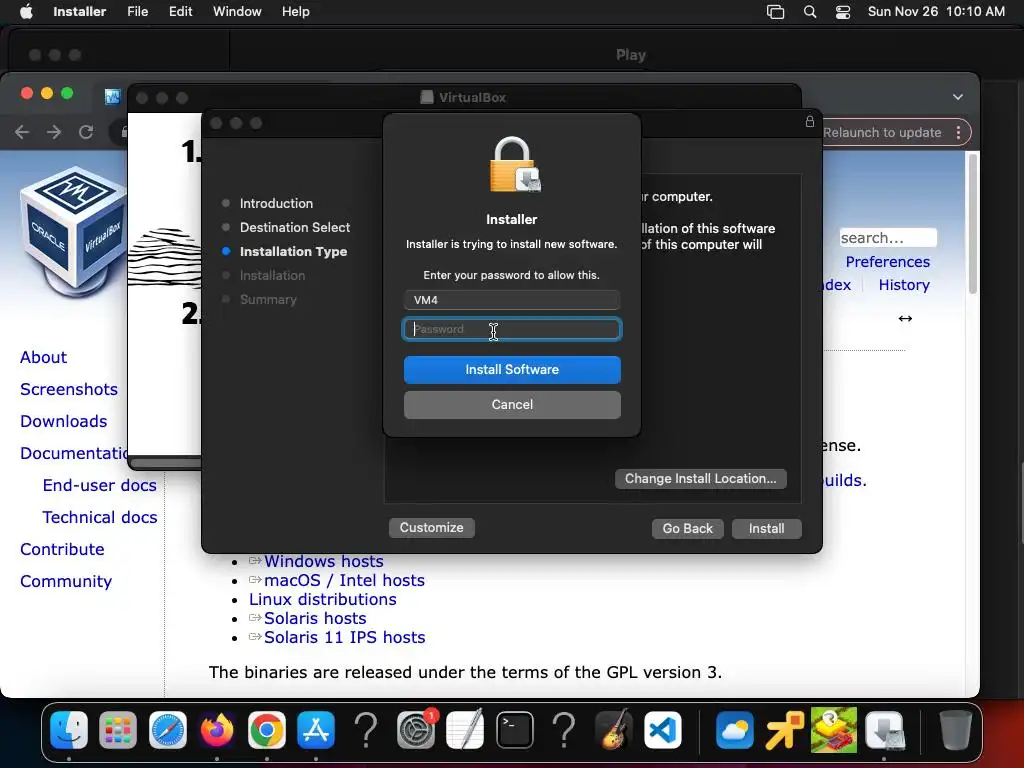The image size is (1024, 768).
Task: Expand the tab search chevron in Chrome
Action: (957, 97)
